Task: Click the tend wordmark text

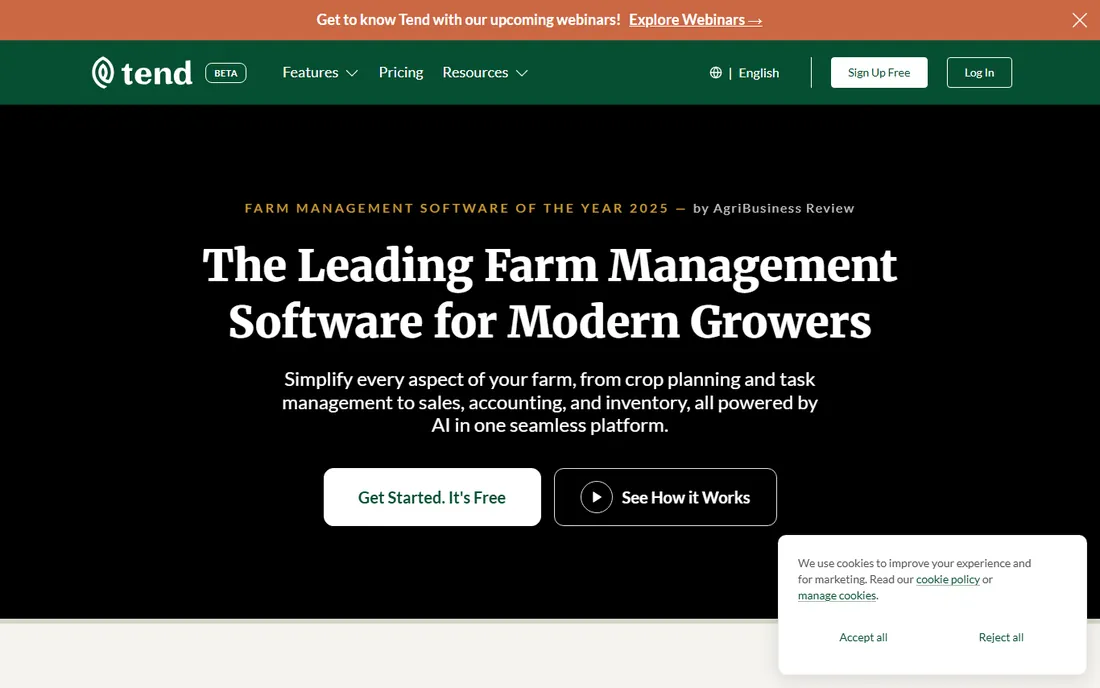Action: [x=156, y=73]
